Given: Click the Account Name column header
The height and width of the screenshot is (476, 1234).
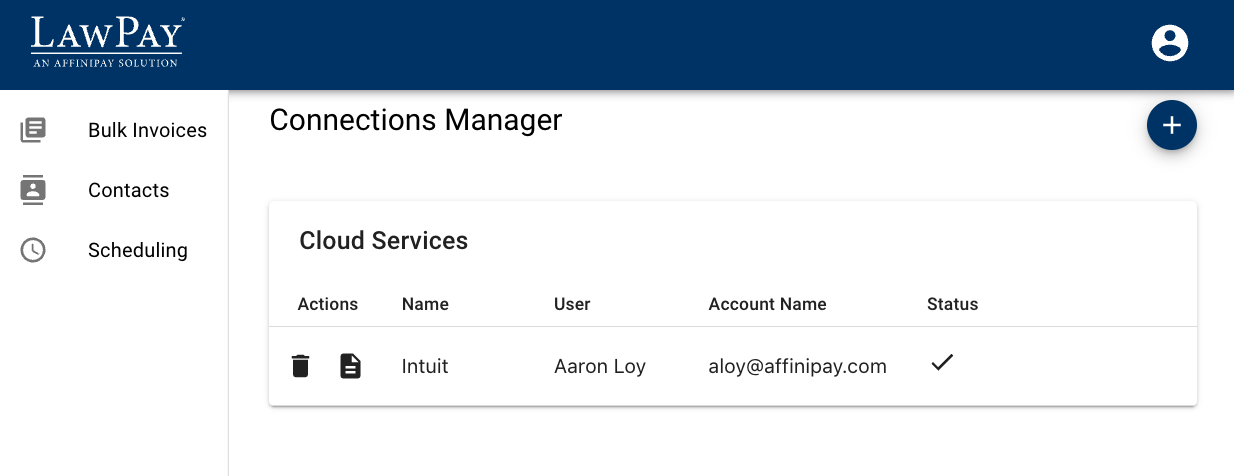Looking at the screenshot, I should tap(767, 304).
